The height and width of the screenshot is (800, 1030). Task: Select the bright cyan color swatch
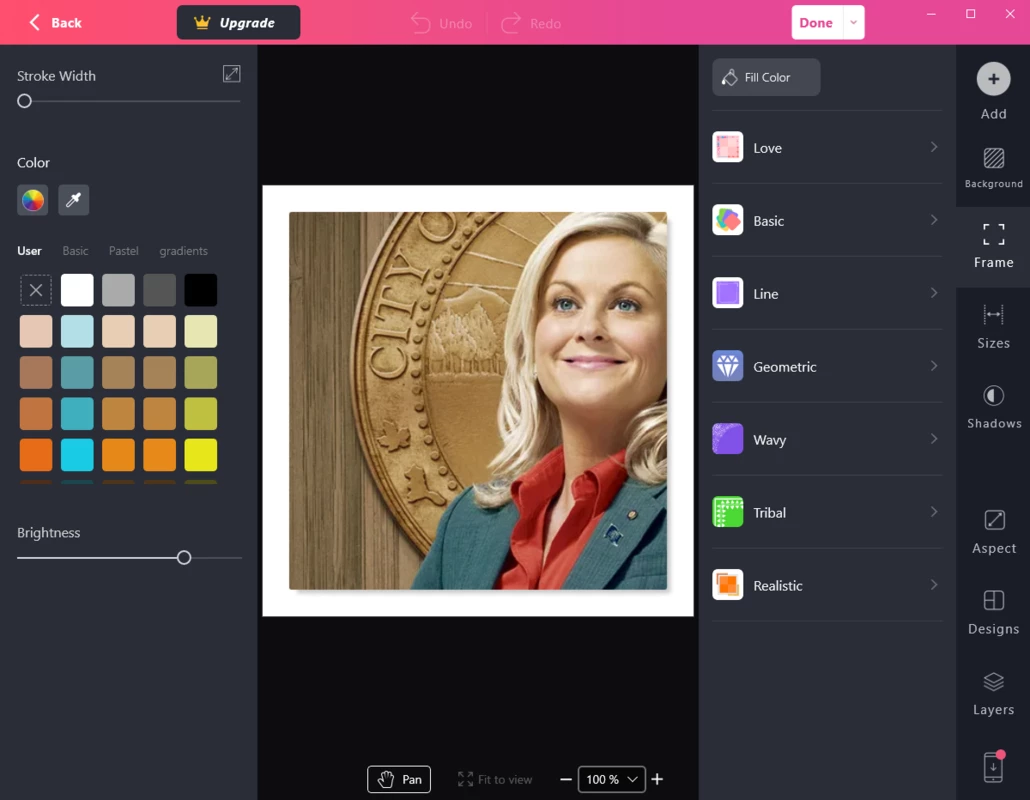[x=77, y=455]
